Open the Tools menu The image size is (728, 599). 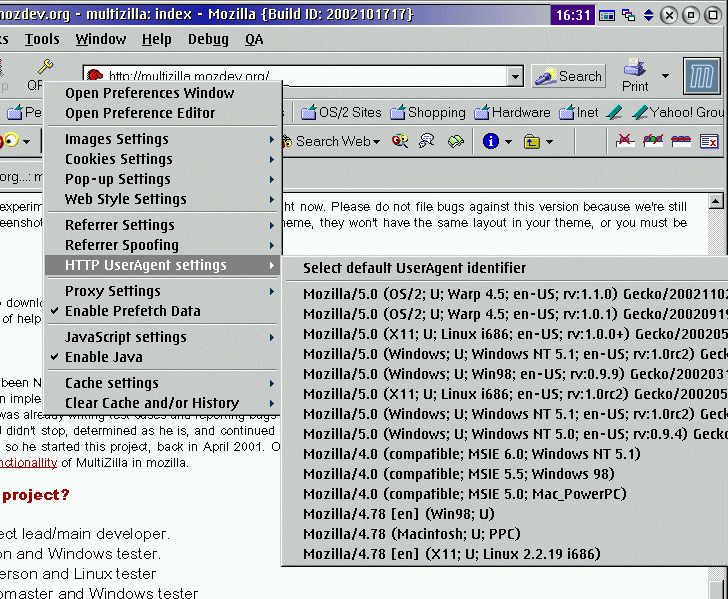tap(42, 39)
